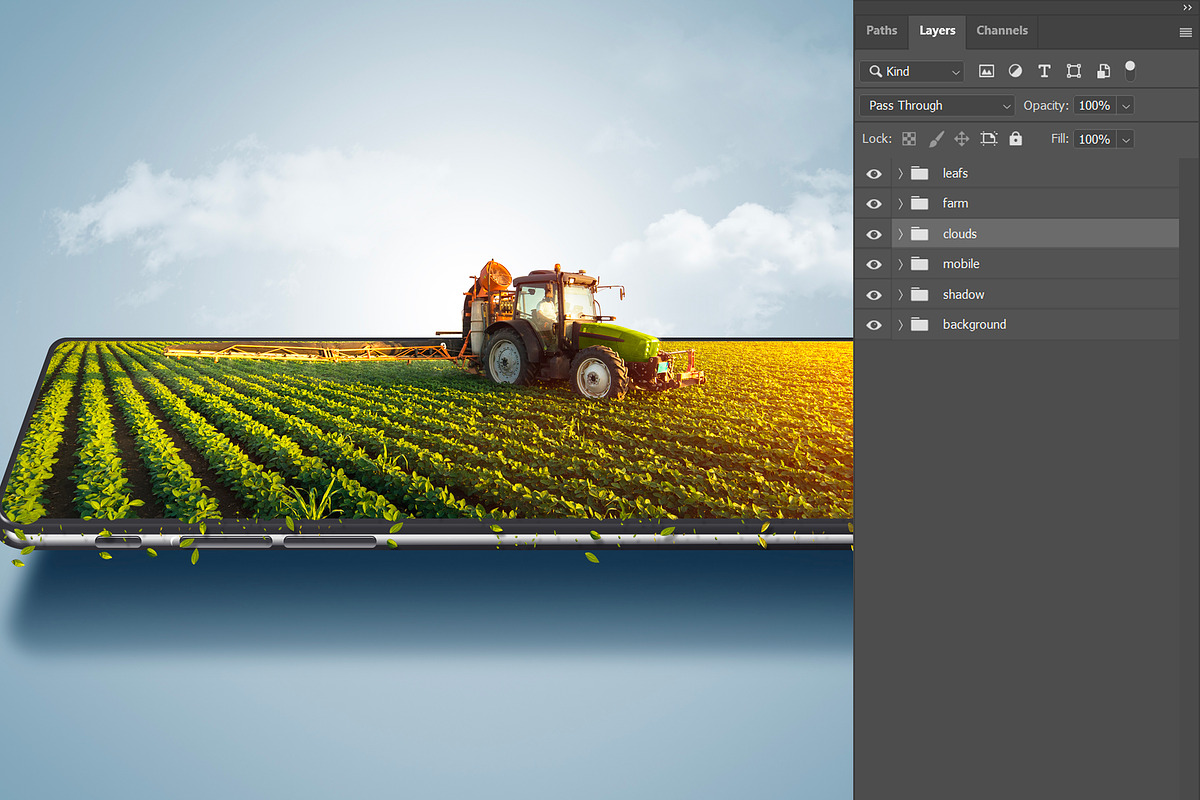Lock all with the padlock icon

tap(1016, 139)
